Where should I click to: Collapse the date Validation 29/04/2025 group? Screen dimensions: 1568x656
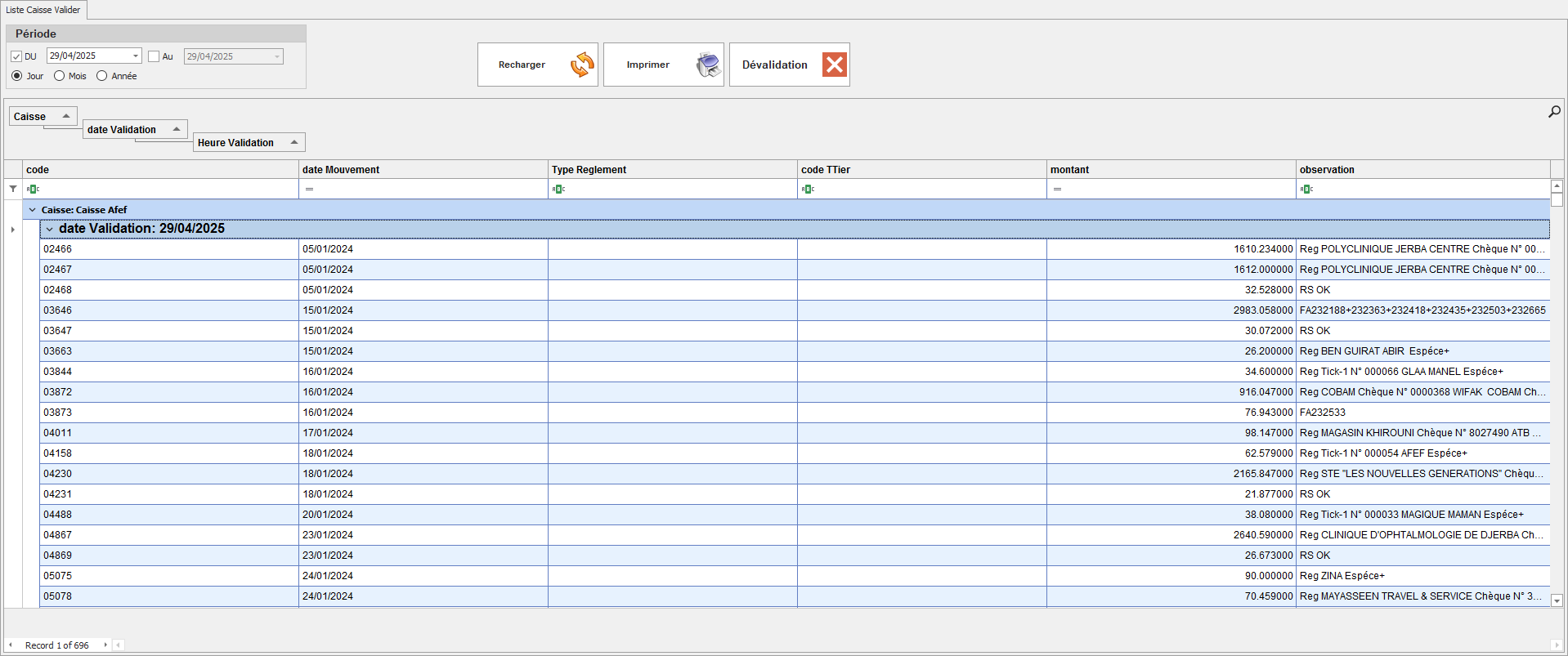(x=50, y=229)
